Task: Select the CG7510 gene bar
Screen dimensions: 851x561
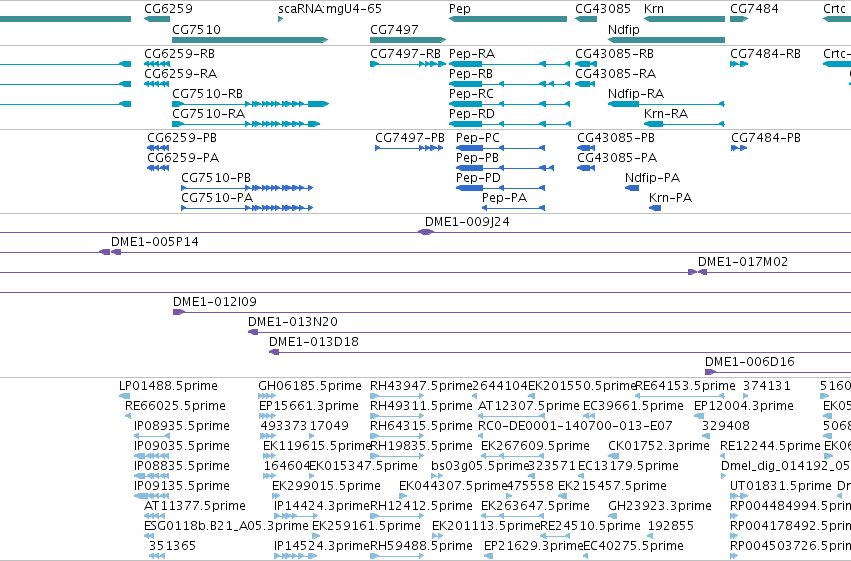Action: point(250,40)
